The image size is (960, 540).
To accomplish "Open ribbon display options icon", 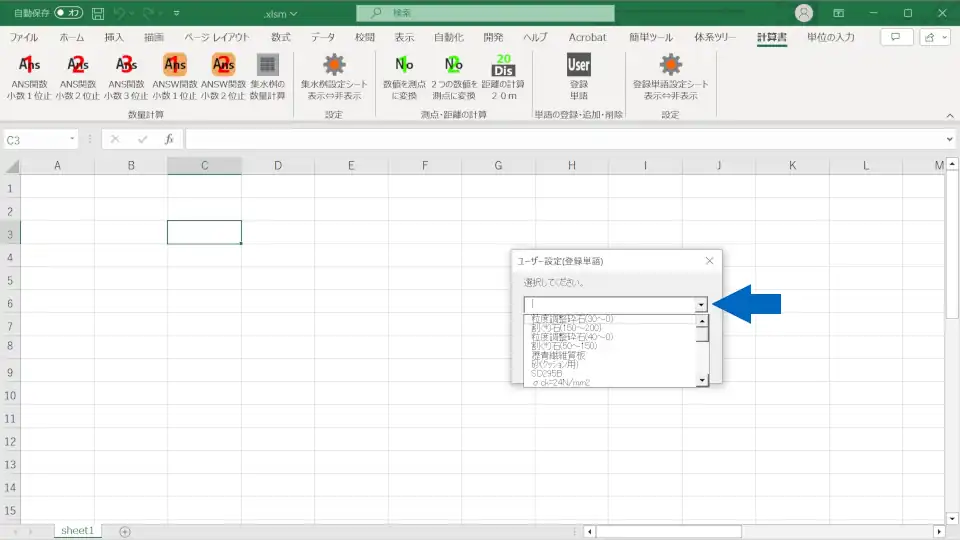I will pyautogui.click(x=839, y=13).
